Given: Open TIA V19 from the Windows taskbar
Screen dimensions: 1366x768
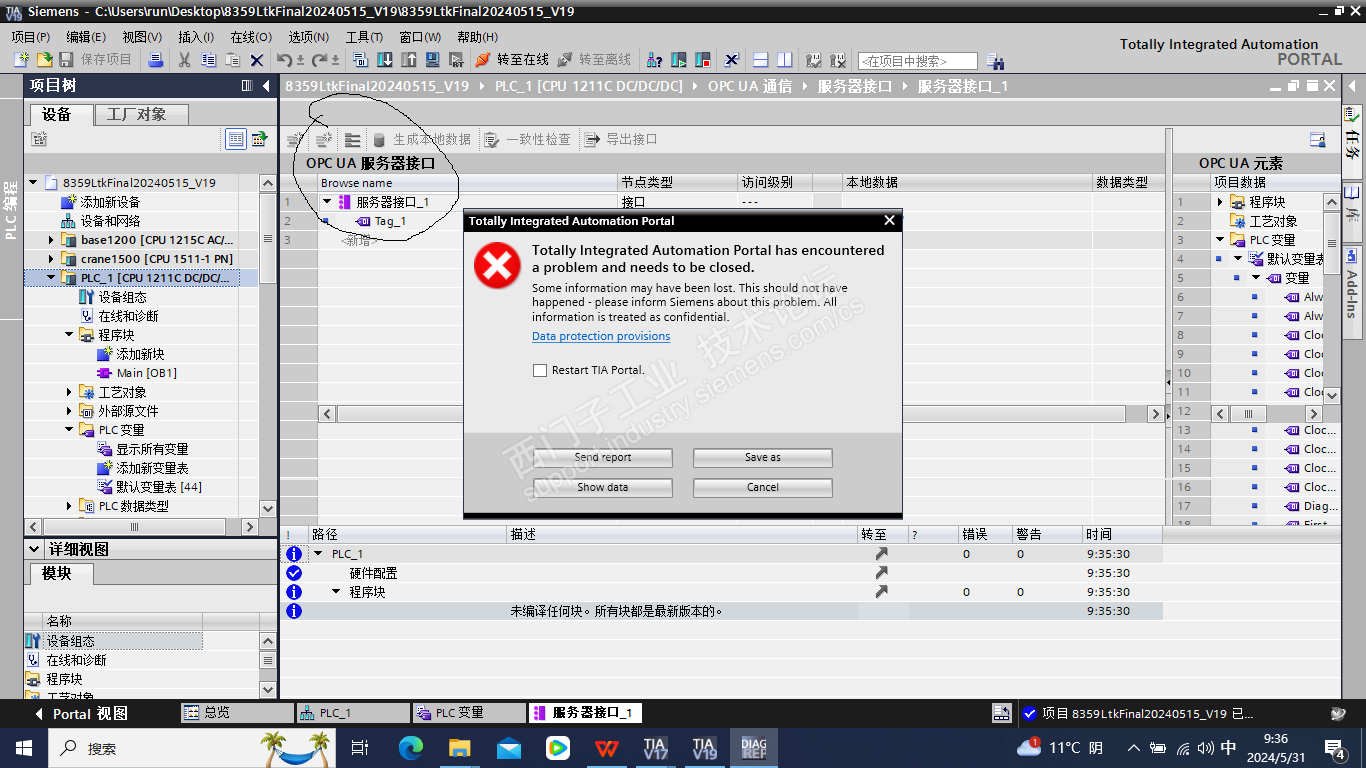Looking at the screenshot, I should click(x=704, y=748).
